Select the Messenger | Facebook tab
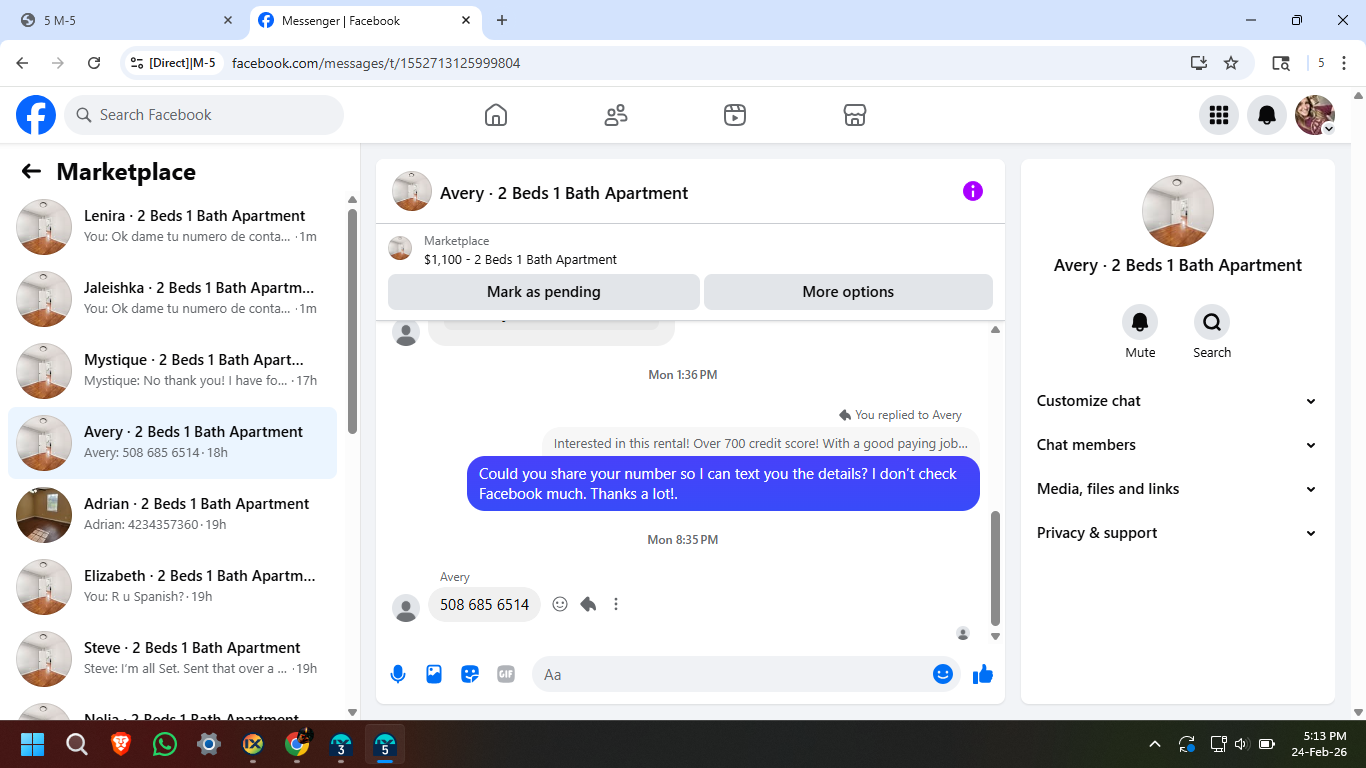 364,20
